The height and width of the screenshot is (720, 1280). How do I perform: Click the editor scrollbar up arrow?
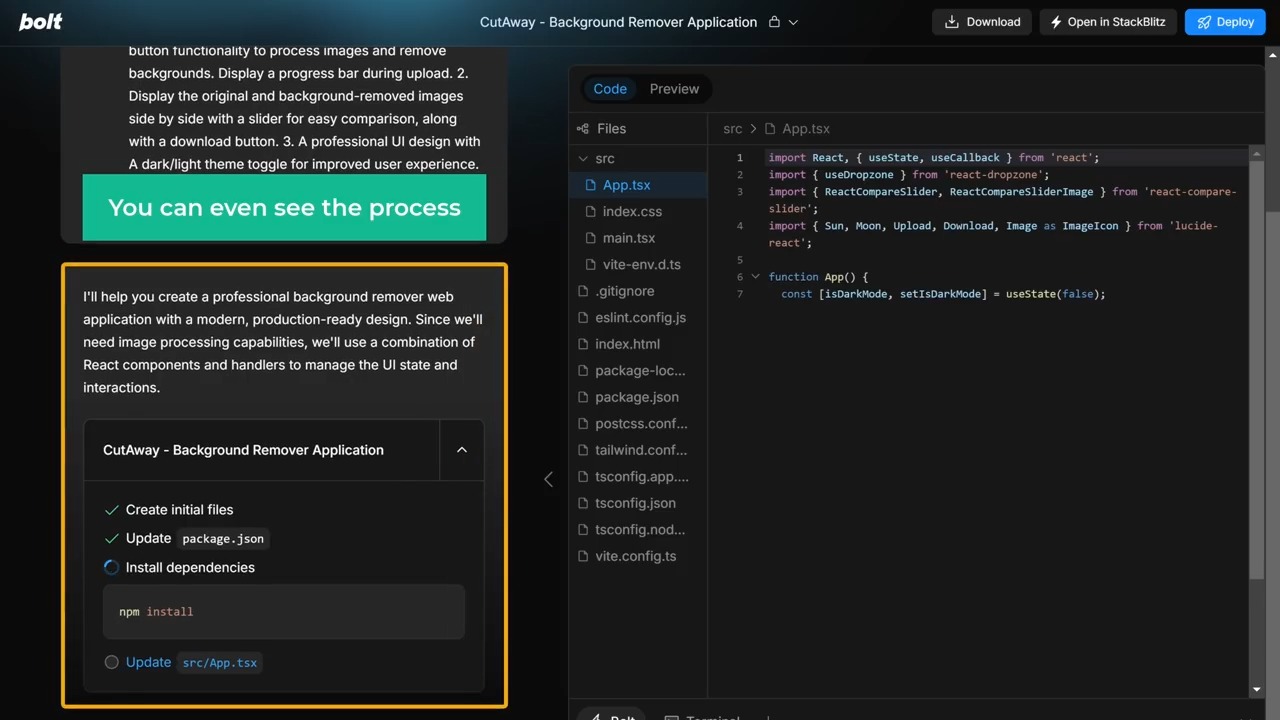1257,153
